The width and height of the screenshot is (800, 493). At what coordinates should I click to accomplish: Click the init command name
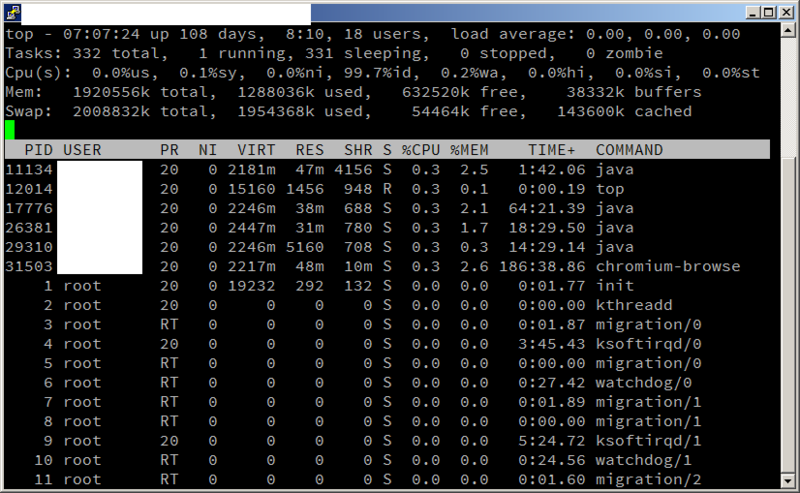click(615, 286)
